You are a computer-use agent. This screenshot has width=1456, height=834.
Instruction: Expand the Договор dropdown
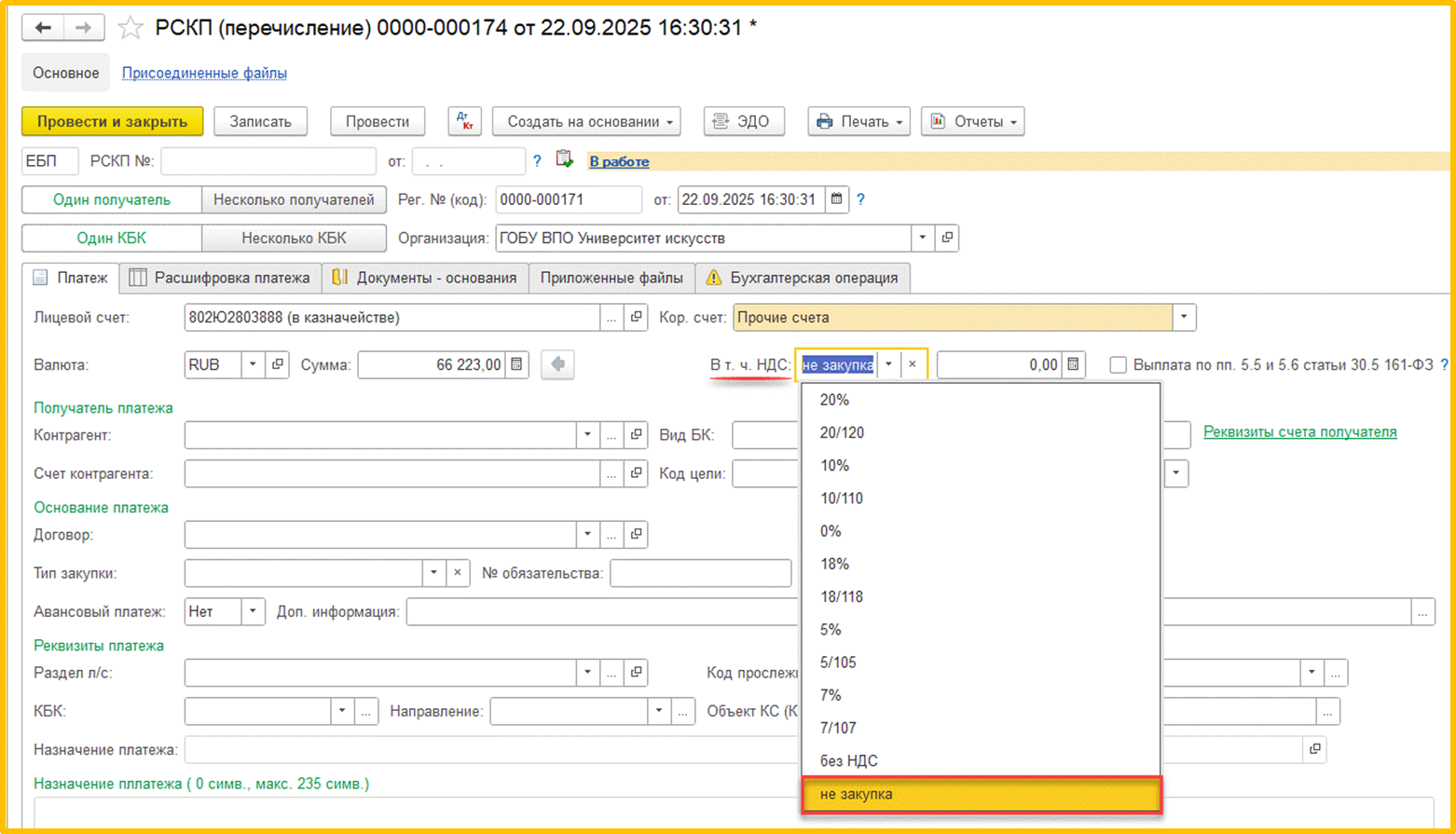pos(587,534)
